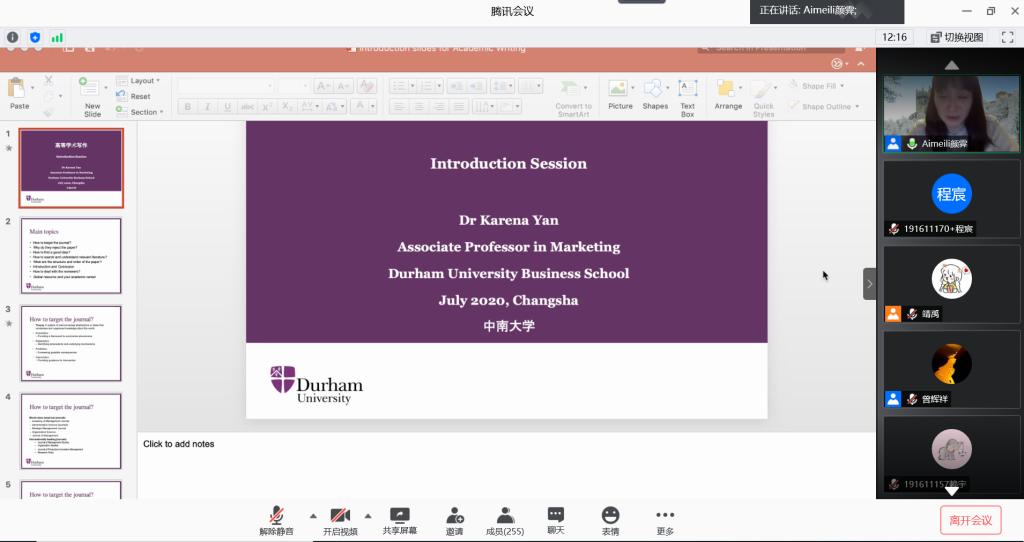Collapse the participant video sidebar
The height and width of the screenshot is (542, 1024).
[869, 284]
